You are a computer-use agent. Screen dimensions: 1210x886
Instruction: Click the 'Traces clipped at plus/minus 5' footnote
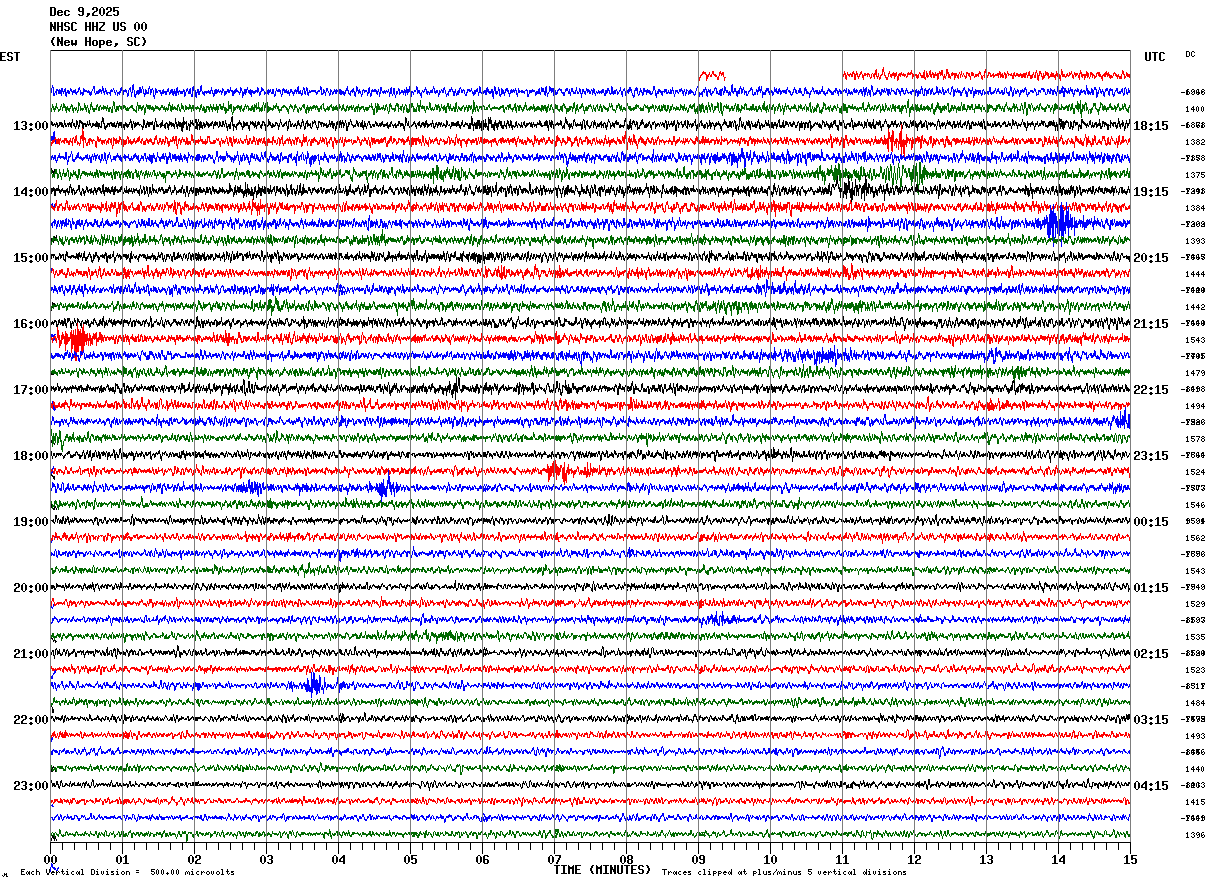[x=784, y=872]
